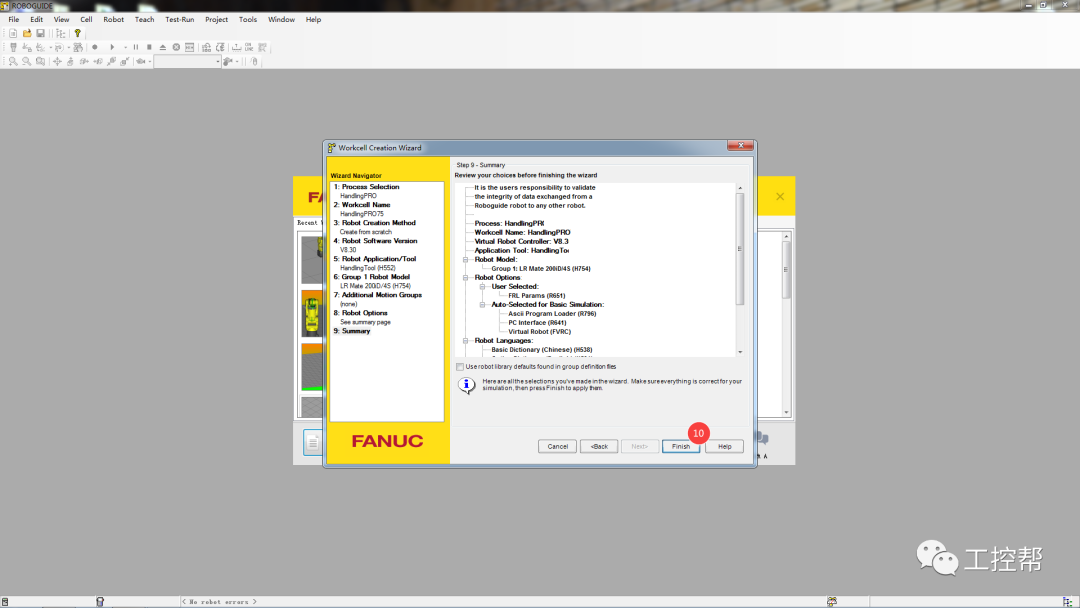Screen dimensions: 1080x608
Task: Click the summary list scroll down arrow
Action: [740, 353]
